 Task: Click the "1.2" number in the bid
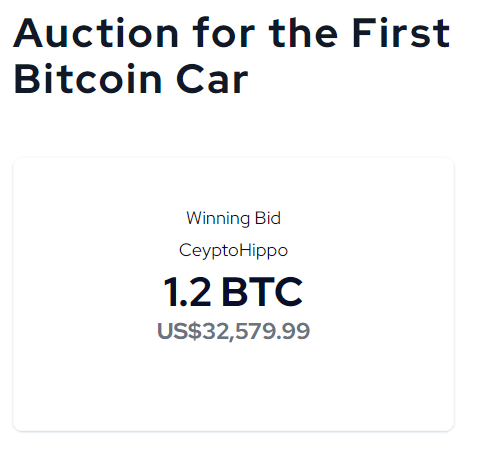click(187, 292)
